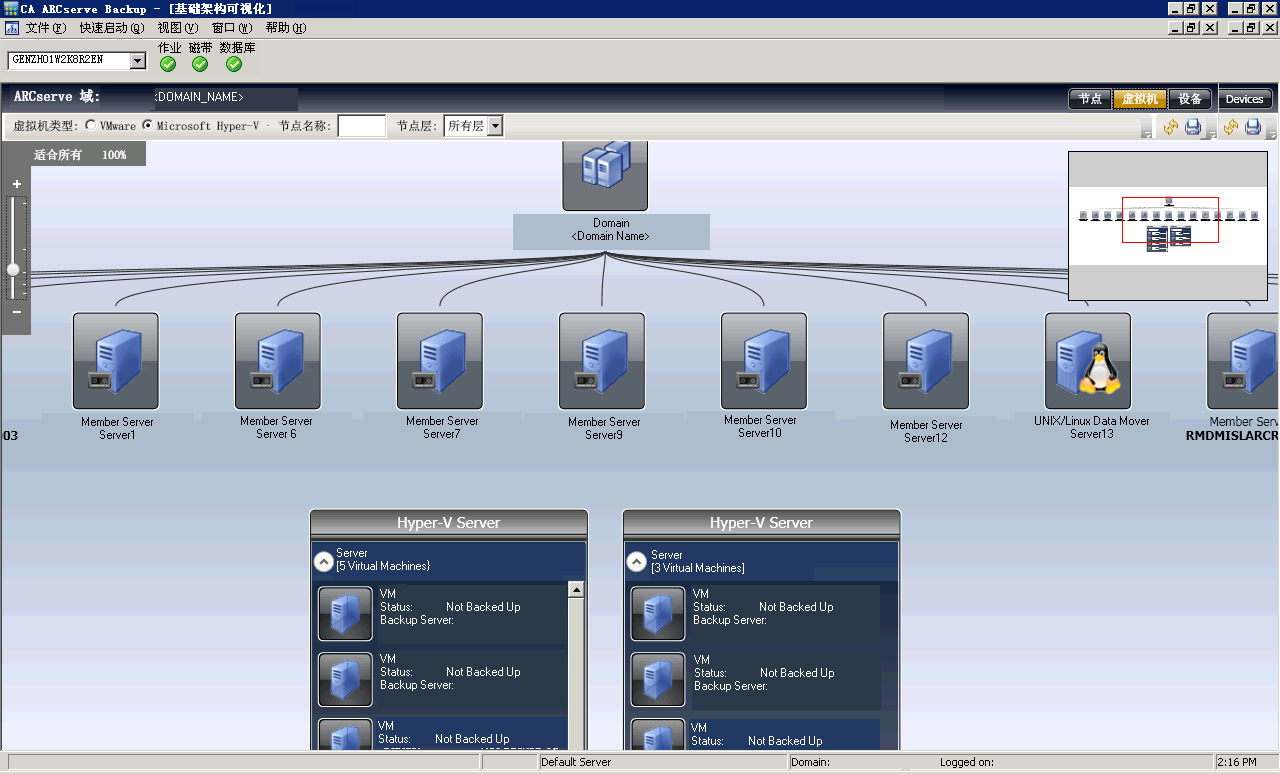
Task: Open the 快速启动(Q) menu
Action: click(x=112, y=28)
